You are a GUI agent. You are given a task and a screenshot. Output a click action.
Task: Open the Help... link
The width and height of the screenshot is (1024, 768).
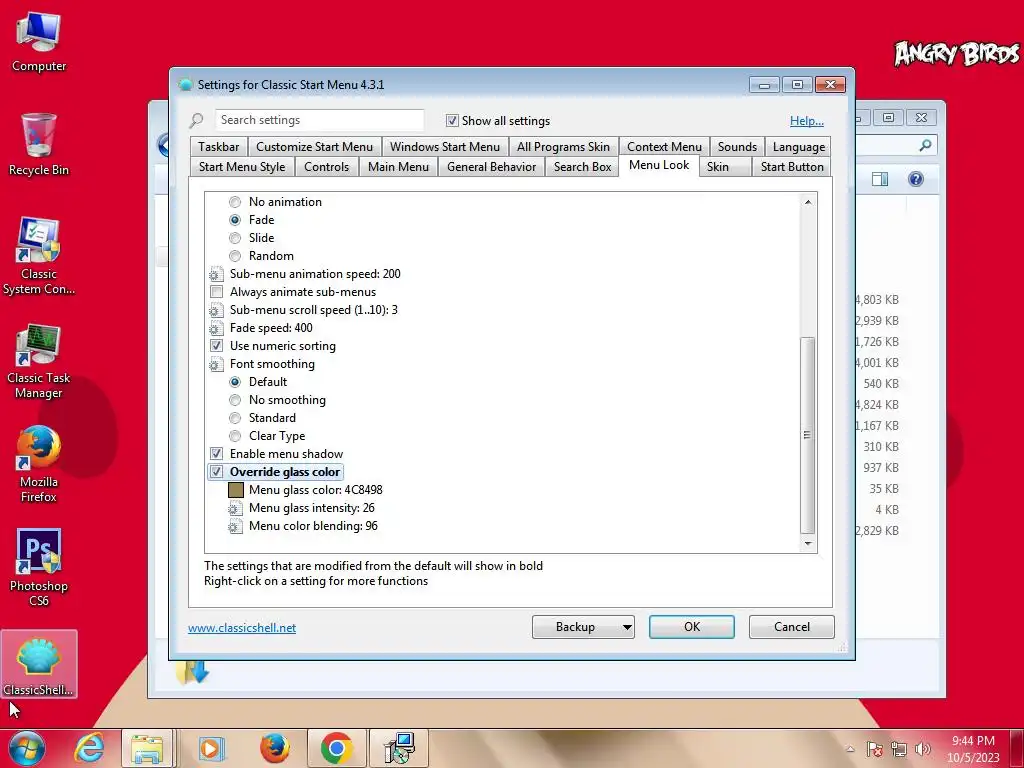tap(807, 121)
